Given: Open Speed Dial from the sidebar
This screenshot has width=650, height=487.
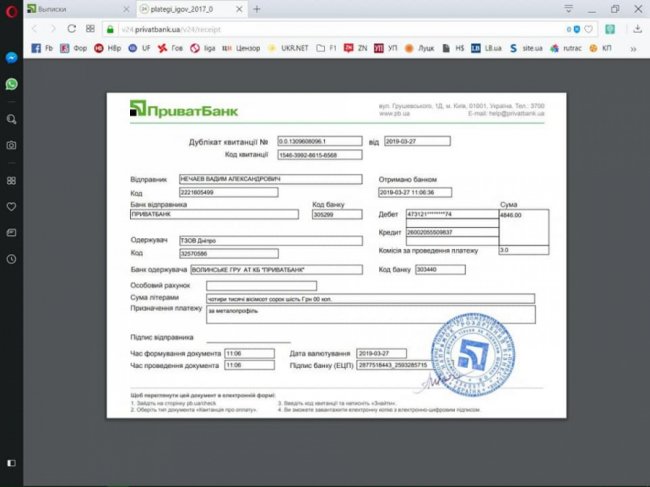Looking at the screenshot, I should tap(11, 181).
